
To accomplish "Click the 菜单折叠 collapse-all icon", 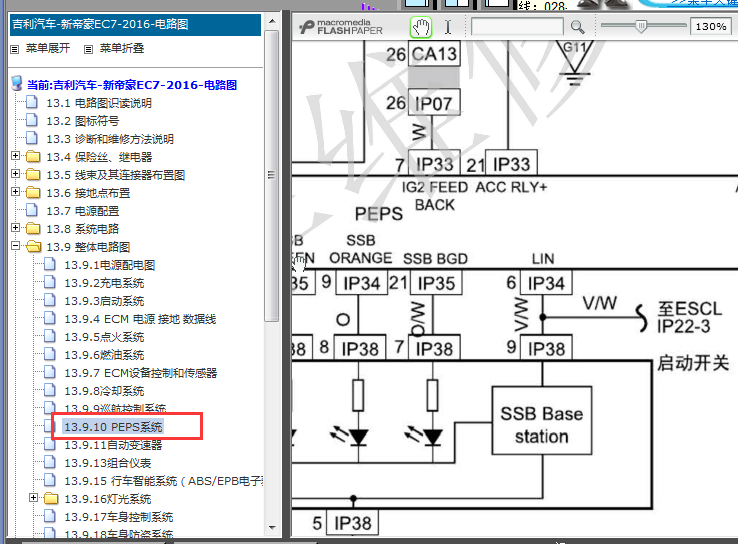I will click(88, 49).
